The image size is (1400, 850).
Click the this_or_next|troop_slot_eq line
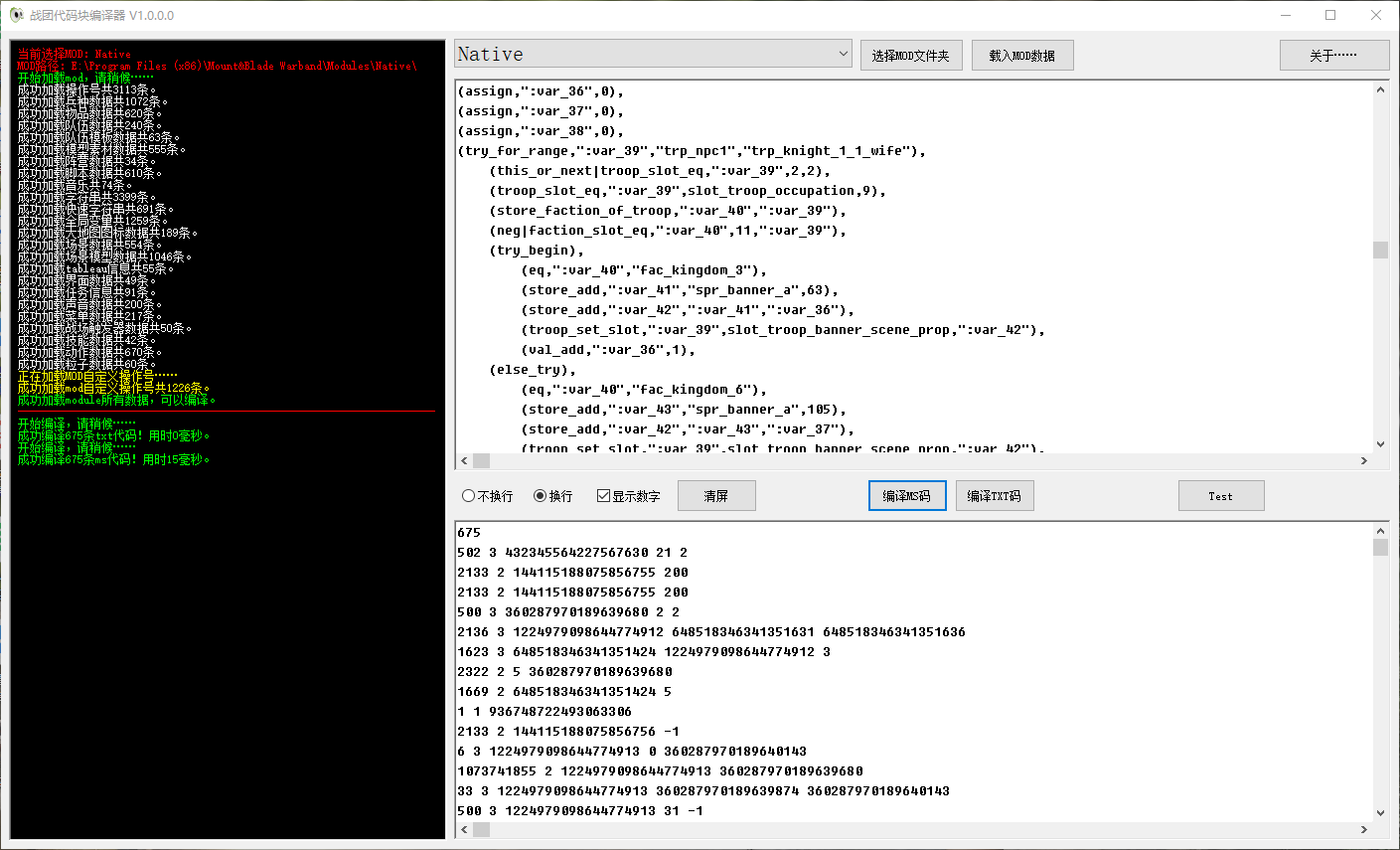tap(660, 171)
